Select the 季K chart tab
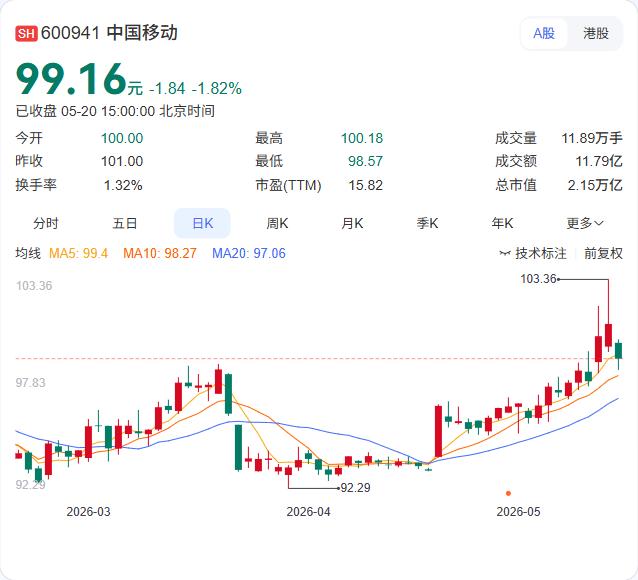 (427, 223)
